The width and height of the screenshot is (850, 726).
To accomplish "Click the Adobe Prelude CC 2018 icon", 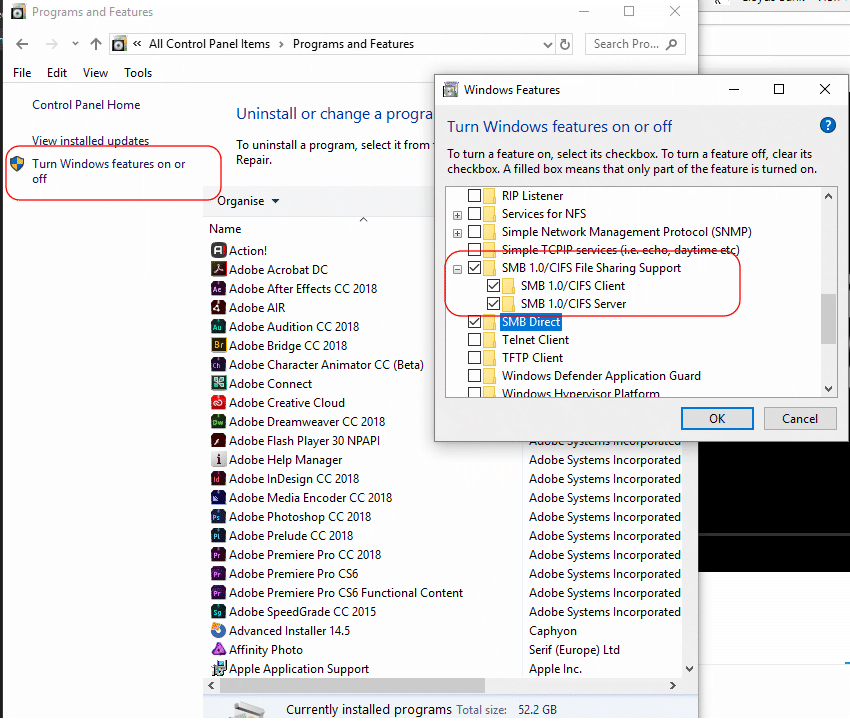I will coord(218,535).
